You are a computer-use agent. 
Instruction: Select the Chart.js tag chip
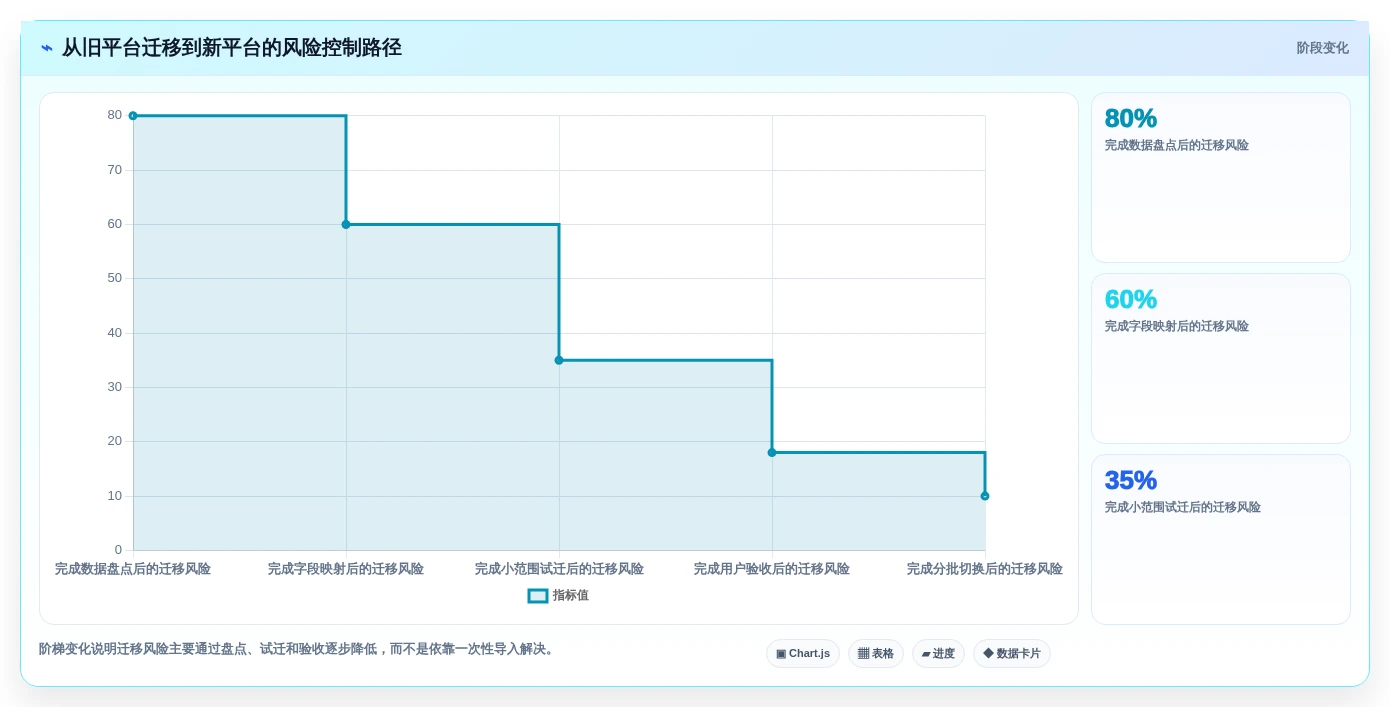(x=803, y=654)
